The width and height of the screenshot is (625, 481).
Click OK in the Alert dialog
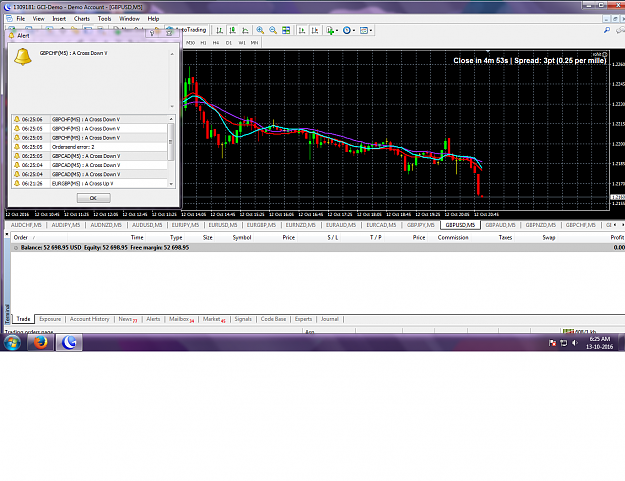pos(93,198)
